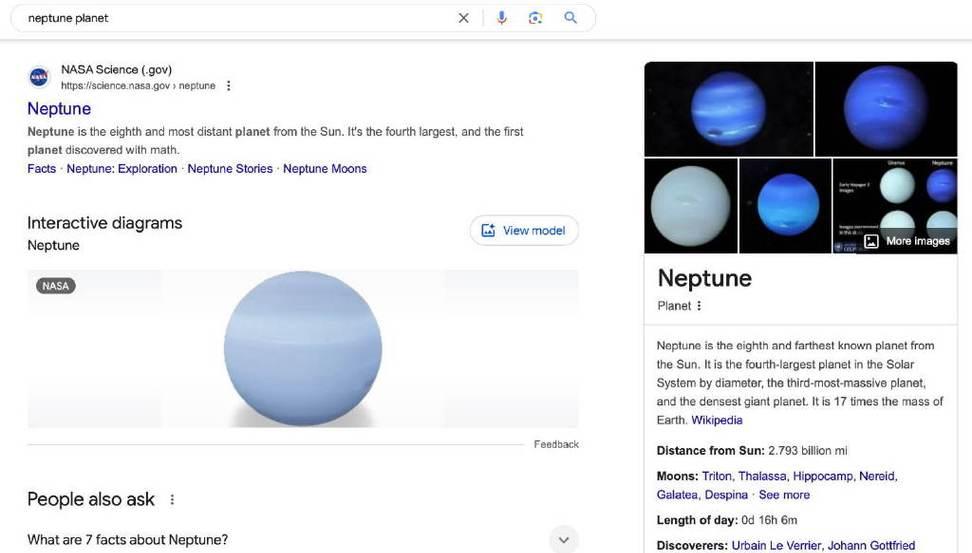Open the three-dot menu beside Planet label
Viewport: 972px width, 553px height.
pos(699,306)
